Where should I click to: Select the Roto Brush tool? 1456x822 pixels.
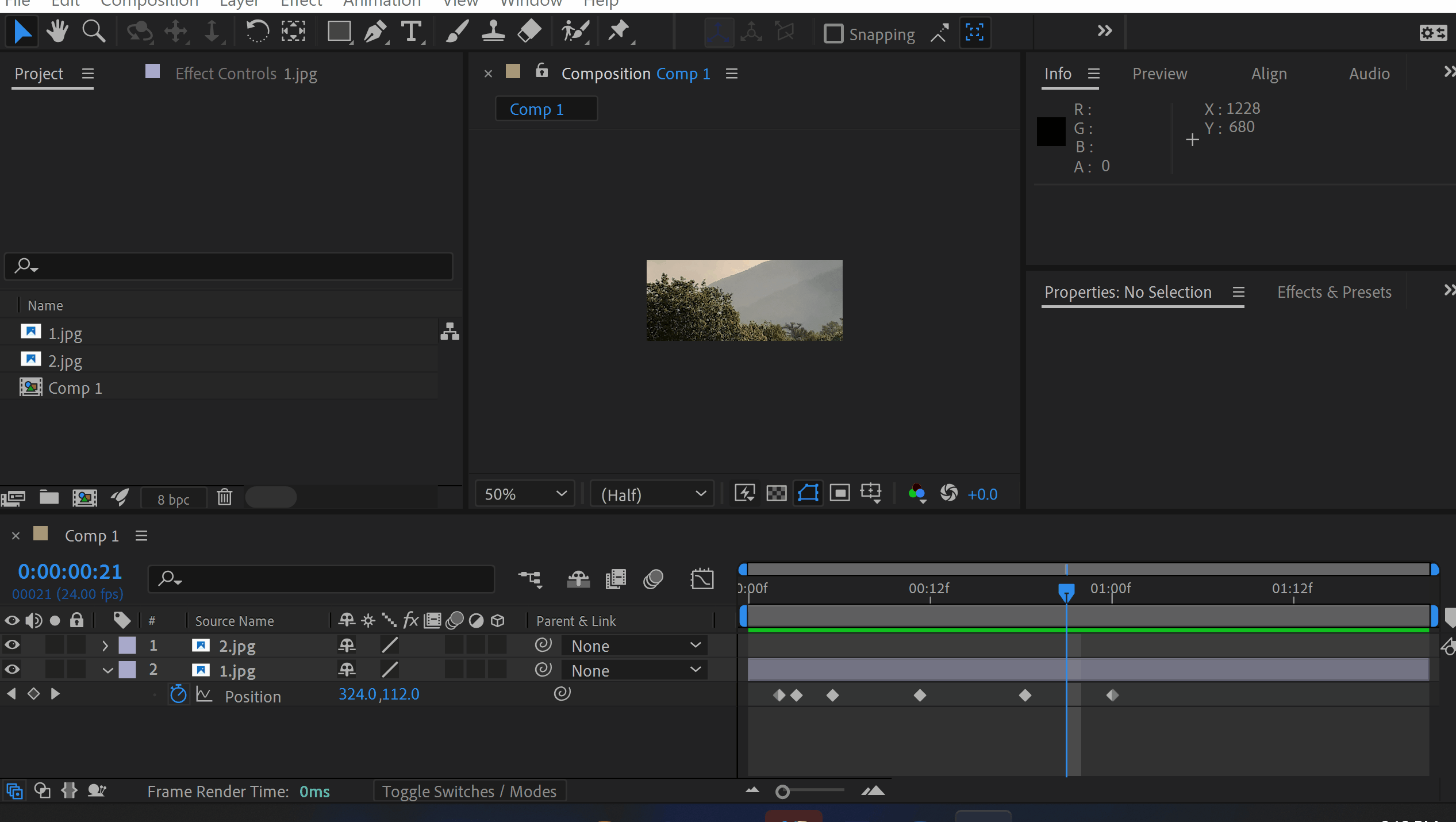(x=574, y=32)
